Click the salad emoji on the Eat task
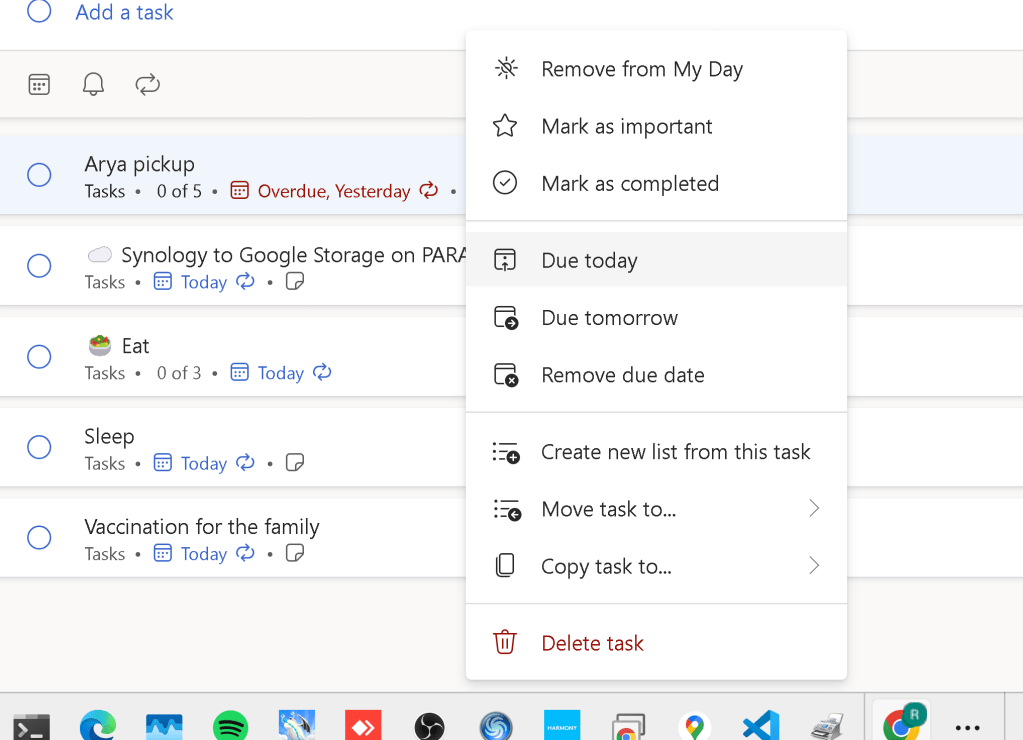Screen dimensions: 1023x740 click(x=100, y=345)
